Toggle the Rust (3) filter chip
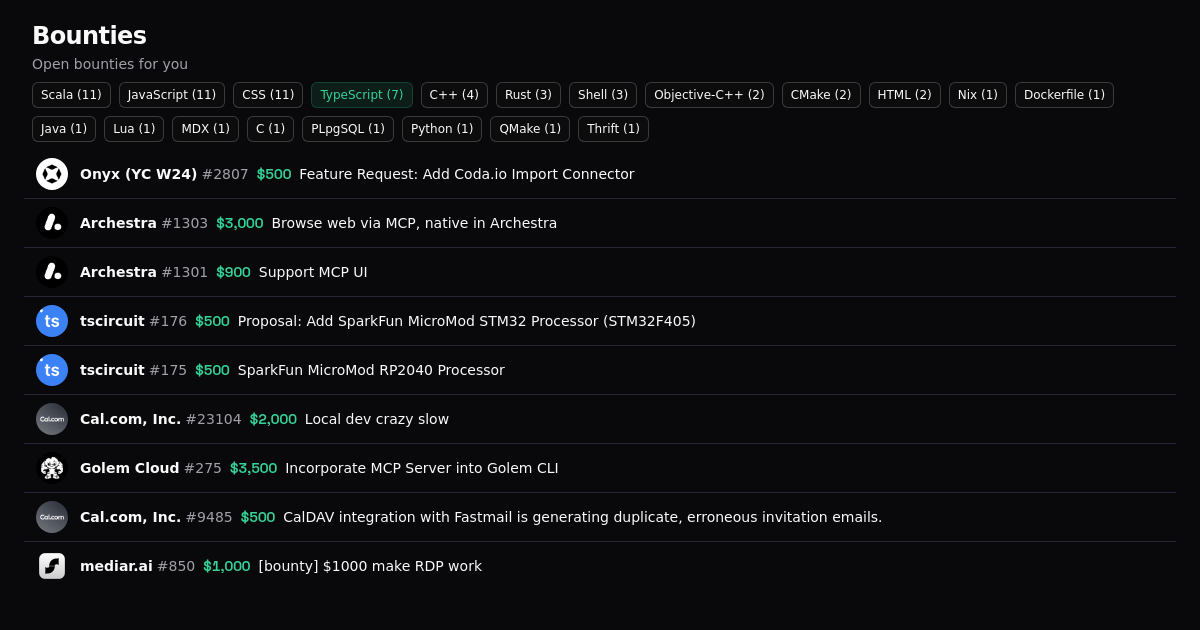Viewport: 1200px width, 630px height. 528,95
